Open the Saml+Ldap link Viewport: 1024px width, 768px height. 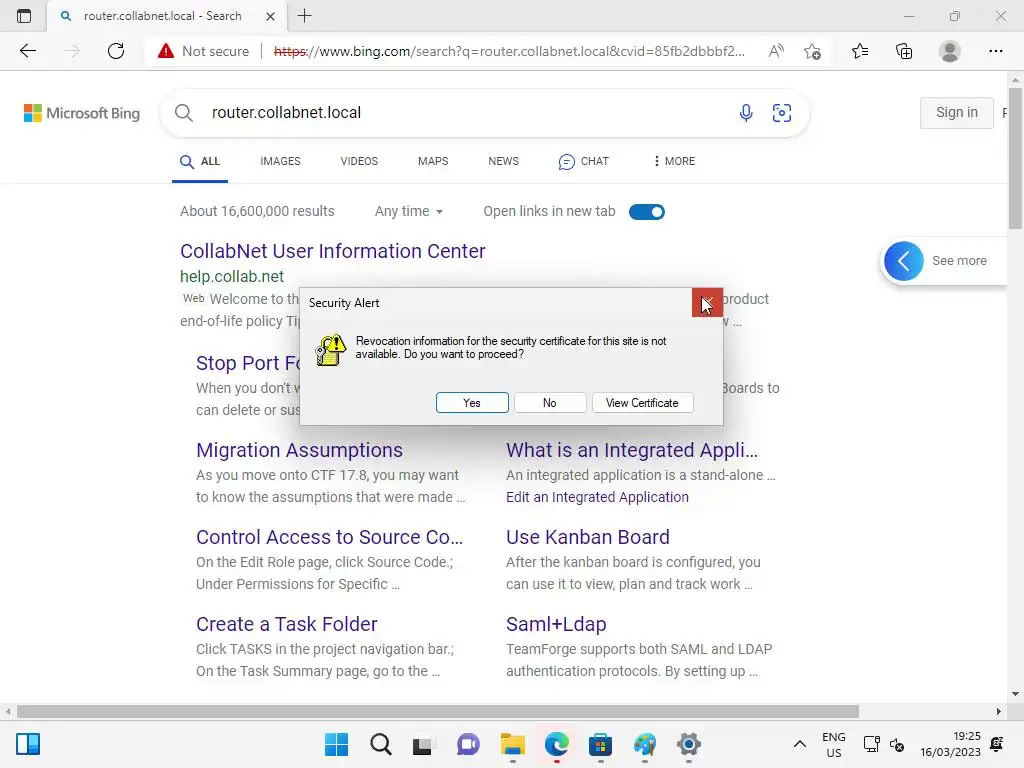pyautogui.click(x=556, y=624)
